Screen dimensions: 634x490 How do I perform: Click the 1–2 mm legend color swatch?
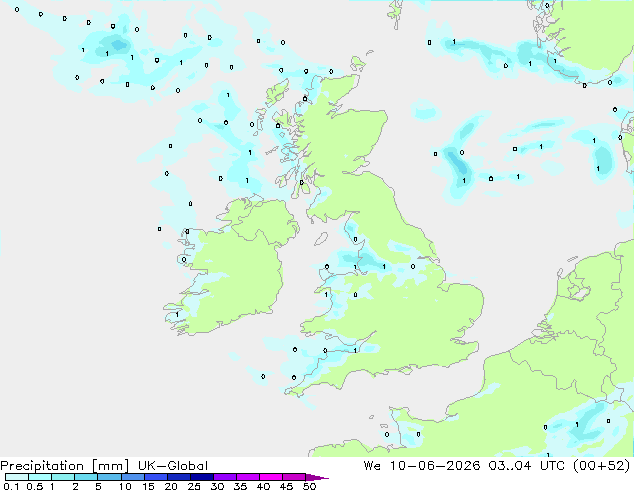(x=63, y=477)
